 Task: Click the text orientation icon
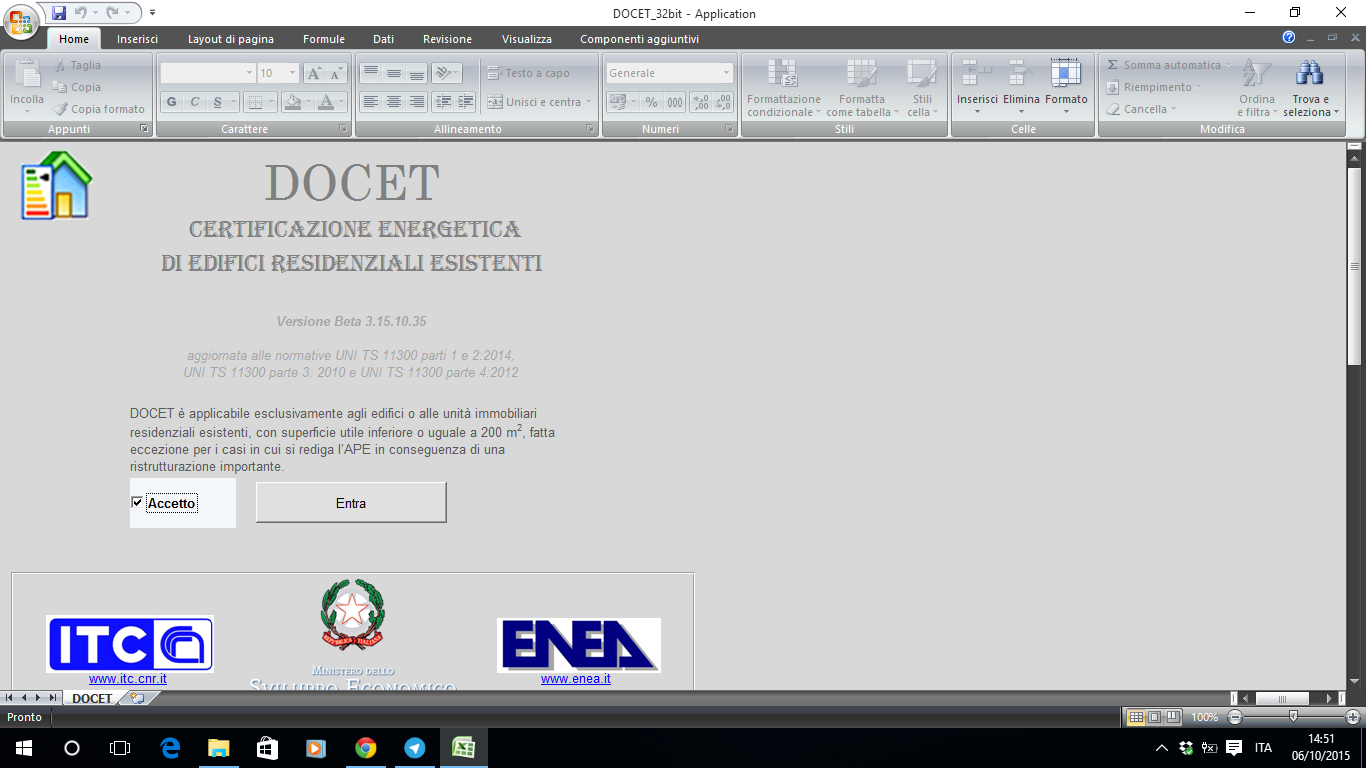443,73
